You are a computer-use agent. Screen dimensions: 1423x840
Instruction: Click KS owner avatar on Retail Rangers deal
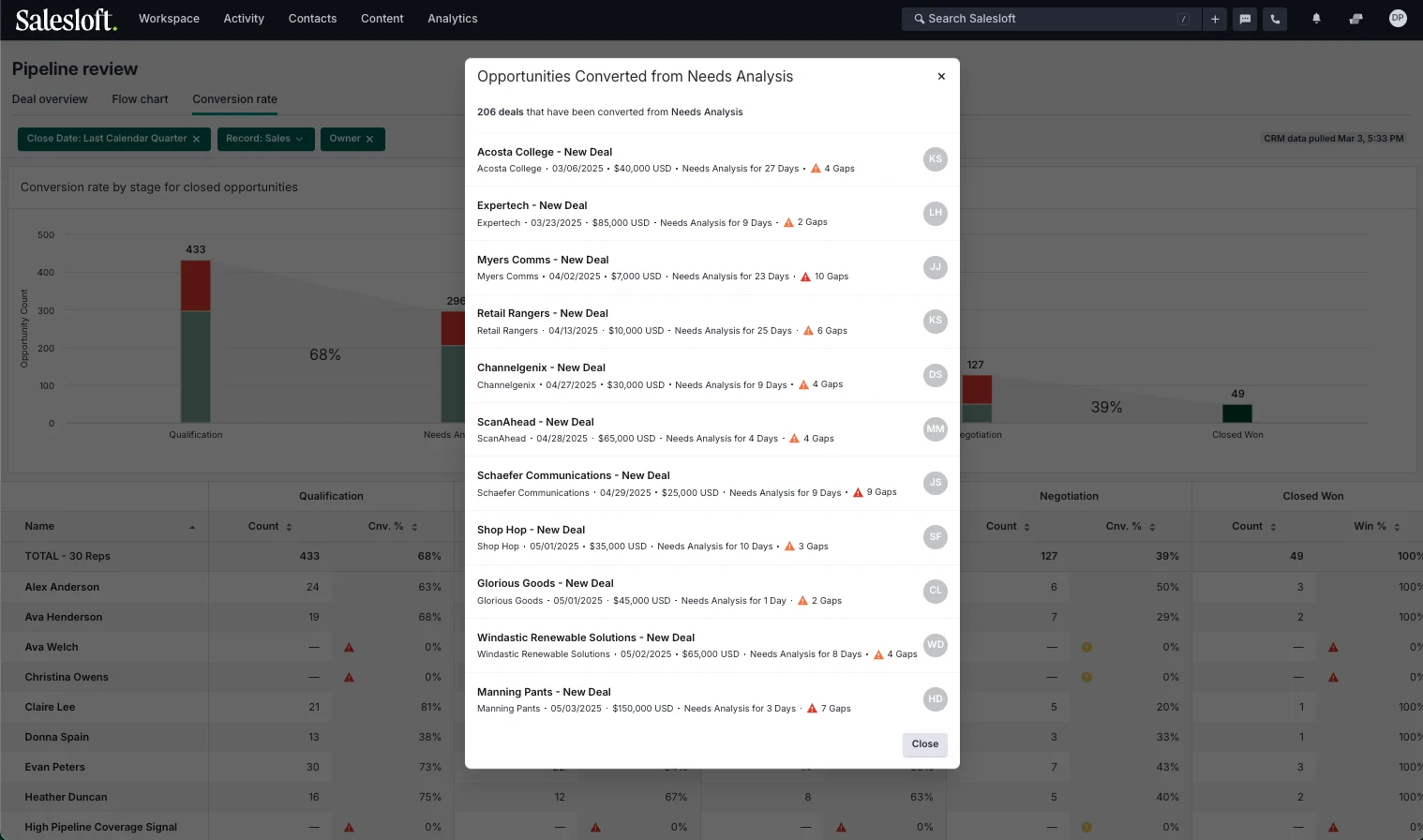[x=936, y=321]
